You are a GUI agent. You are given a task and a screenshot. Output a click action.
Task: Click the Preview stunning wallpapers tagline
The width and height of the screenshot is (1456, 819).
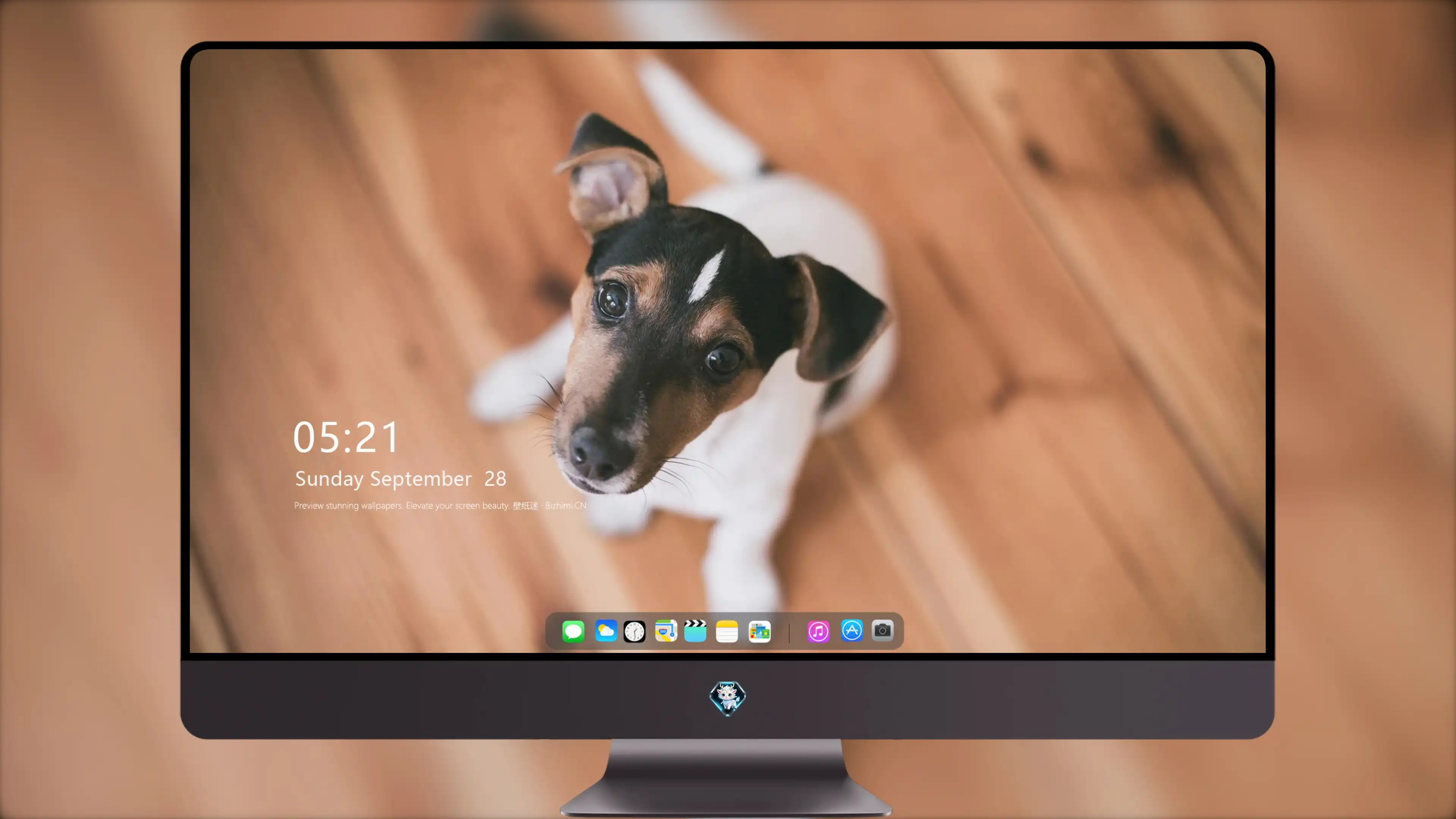(440, 505)
